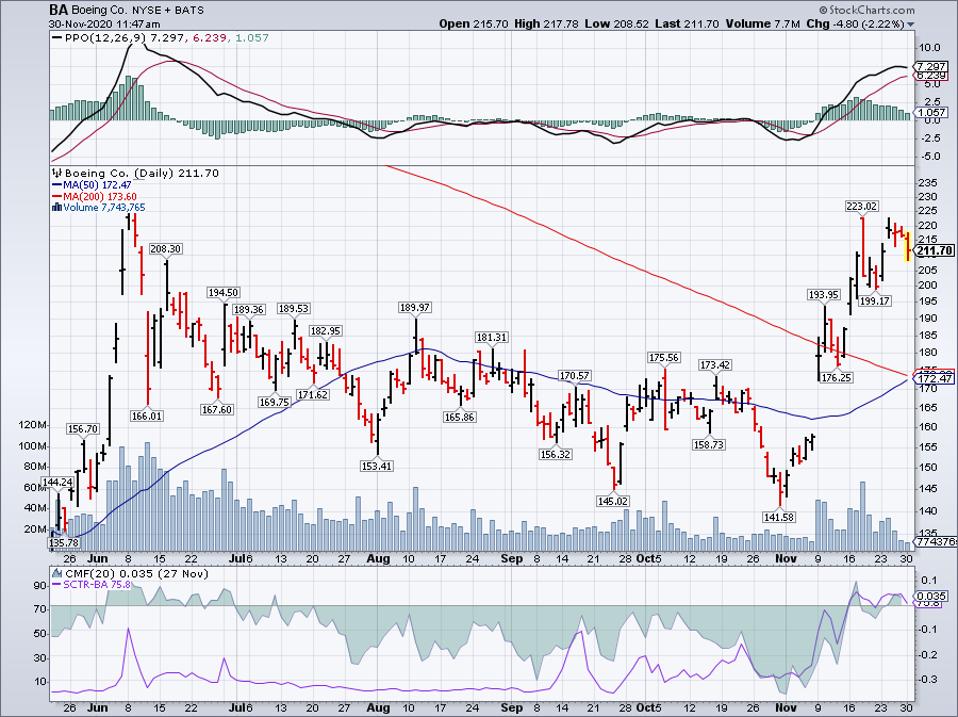The width and height of the screenshot is (958, 717).
Task: Select the BA ticker symbol in the header
Action: tap(59, 10)
